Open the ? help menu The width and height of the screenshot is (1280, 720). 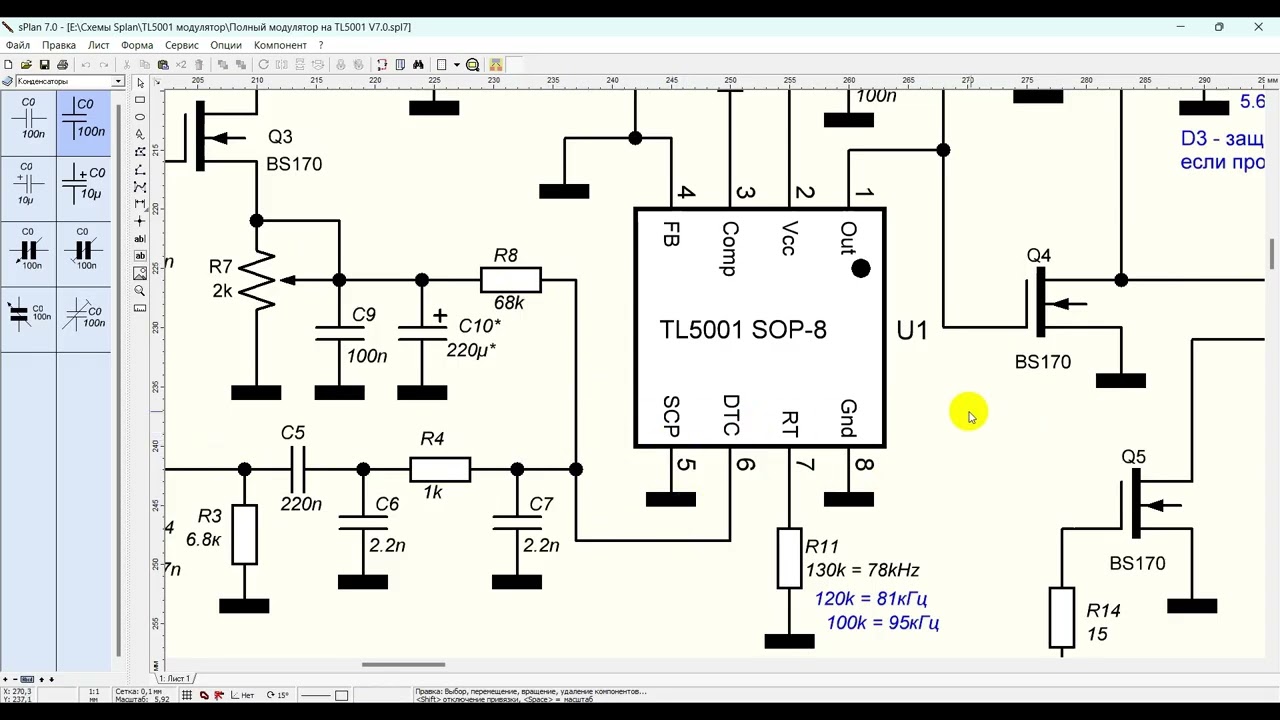pyautogui.click(x=321, y=45)
